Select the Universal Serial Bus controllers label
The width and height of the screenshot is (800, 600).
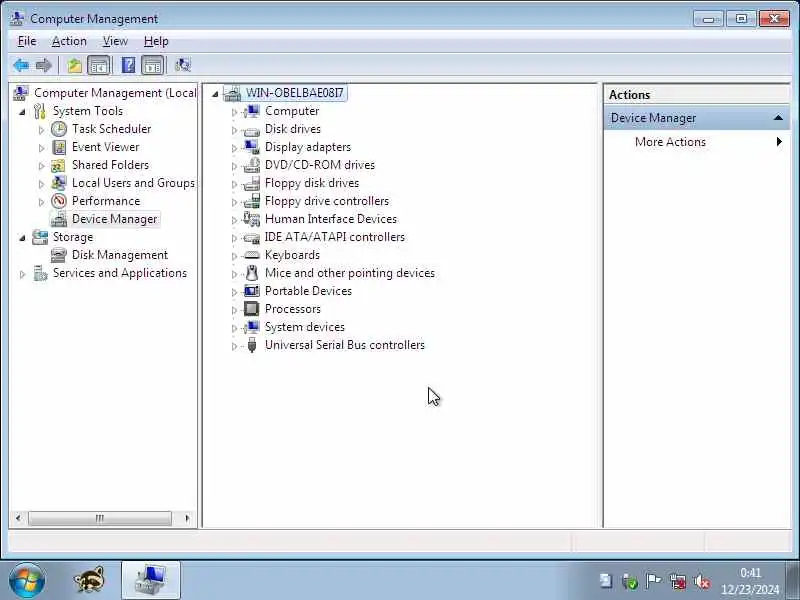click(344, 345)
